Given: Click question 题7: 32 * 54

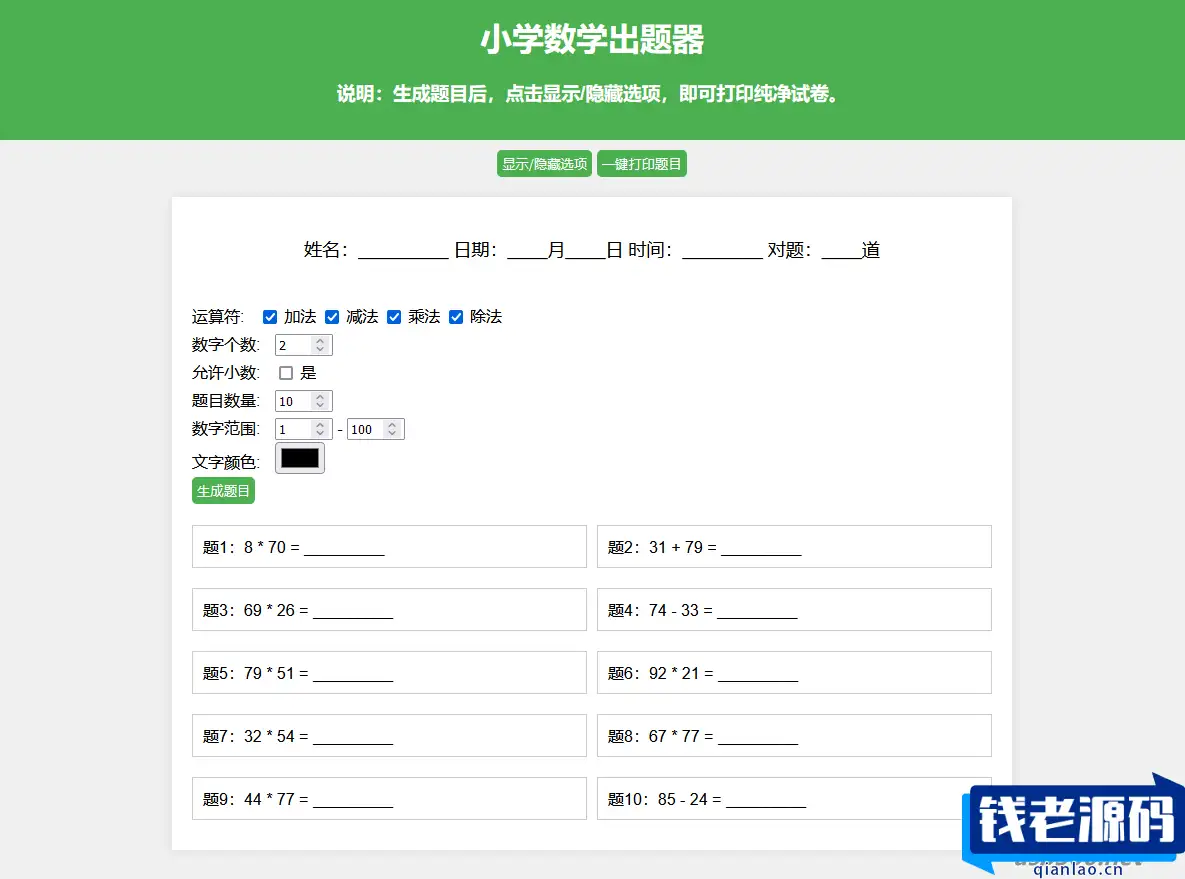Looking at the screenshot, I should click(389, 735).
